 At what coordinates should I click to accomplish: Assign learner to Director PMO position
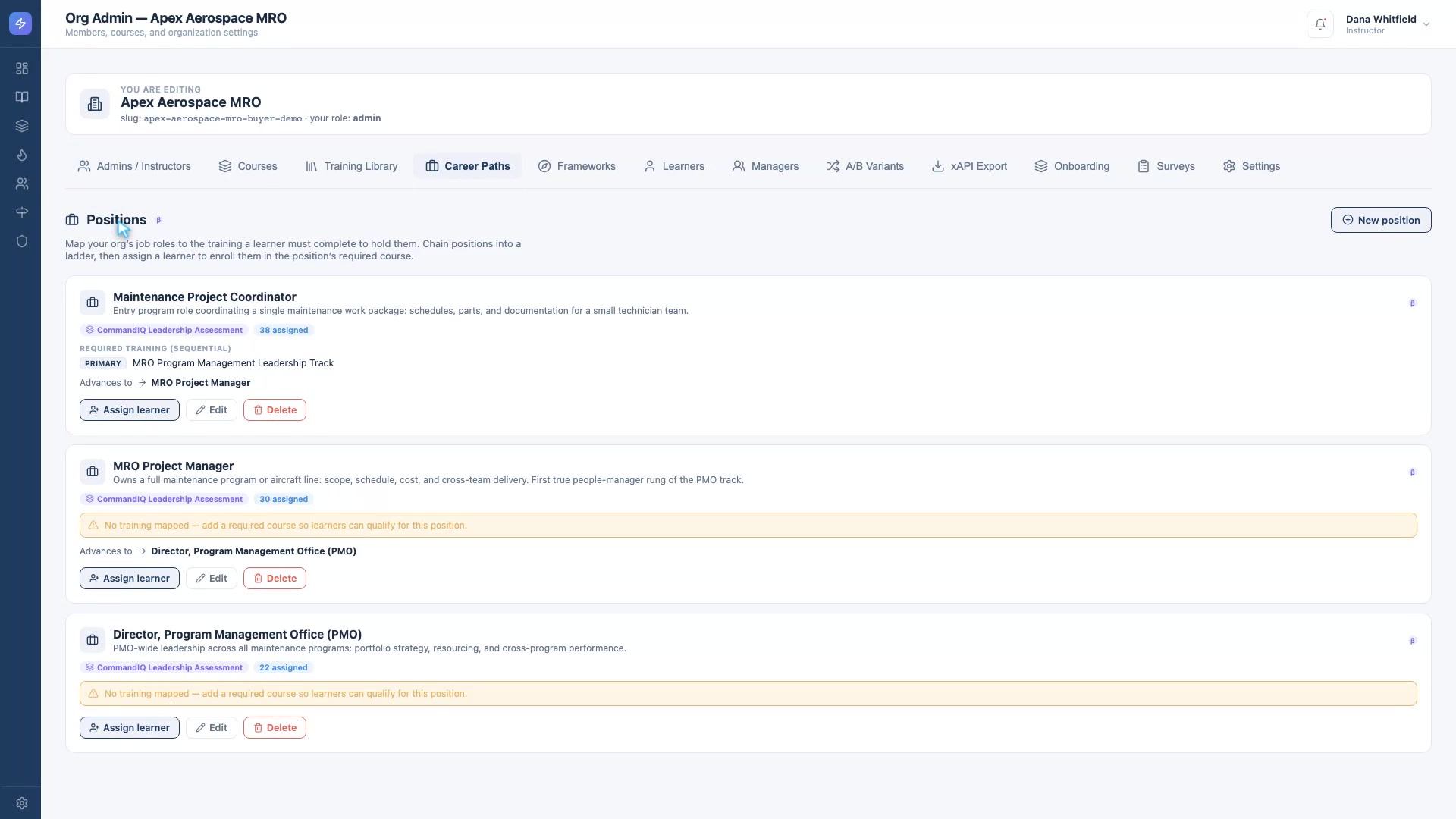pos(130,727)
